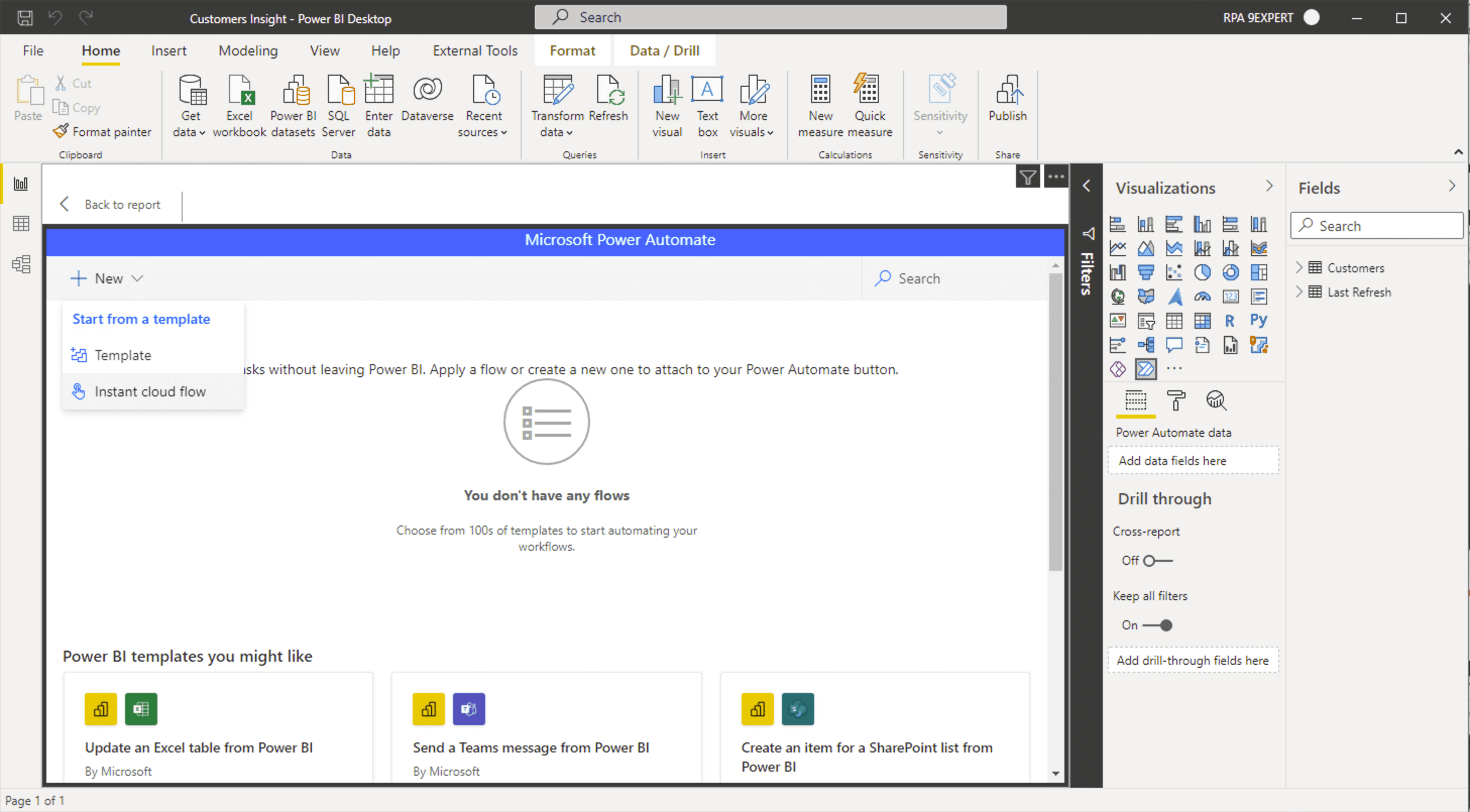Click the Fields search box
This screenshot has height=812, width=1470.
(x=1376, y=225)
